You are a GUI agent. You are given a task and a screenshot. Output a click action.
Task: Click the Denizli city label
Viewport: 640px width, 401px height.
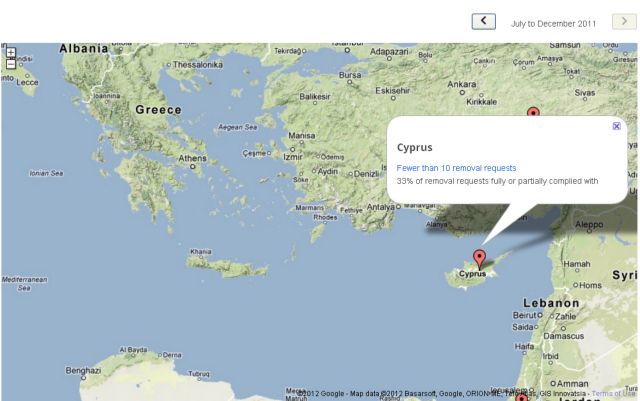pyautogui.click(x=366, y=174)
